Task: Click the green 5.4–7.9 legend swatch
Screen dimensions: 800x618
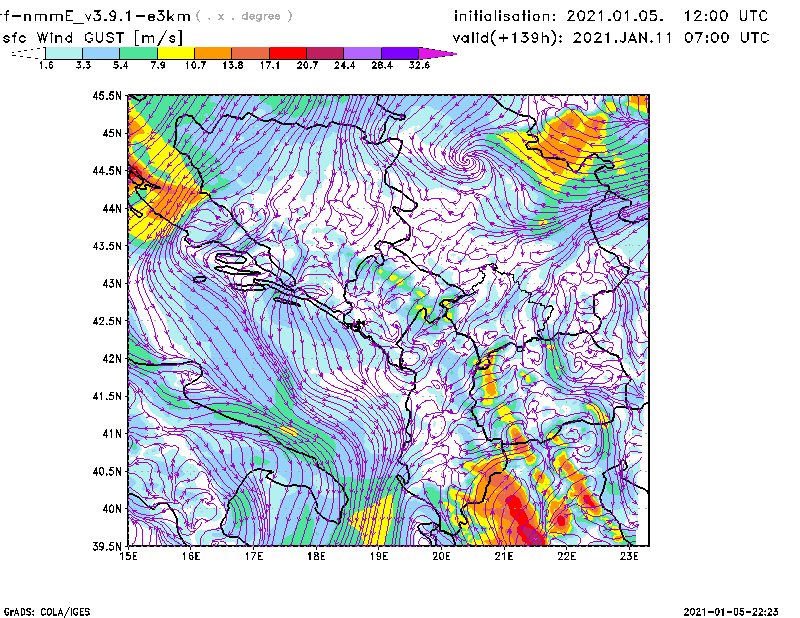Action: pos(138,53)
